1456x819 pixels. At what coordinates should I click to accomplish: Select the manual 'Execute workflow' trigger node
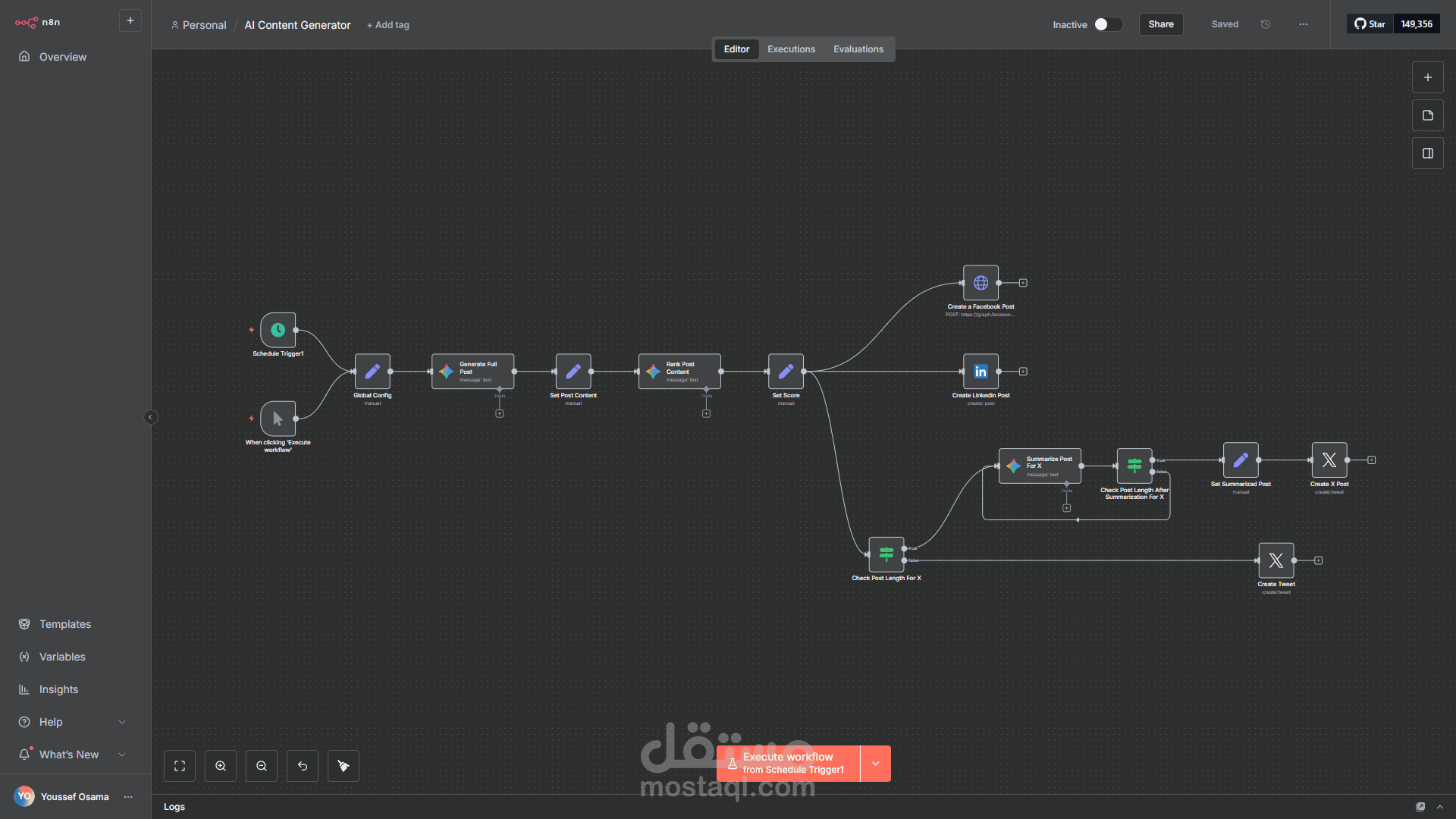[x=278, y=419]
